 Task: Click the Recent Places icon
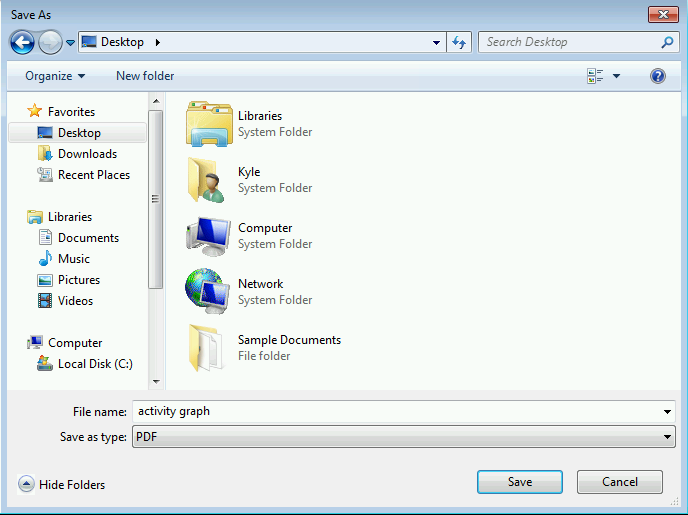pyautogui.click(x=45, y=175)
